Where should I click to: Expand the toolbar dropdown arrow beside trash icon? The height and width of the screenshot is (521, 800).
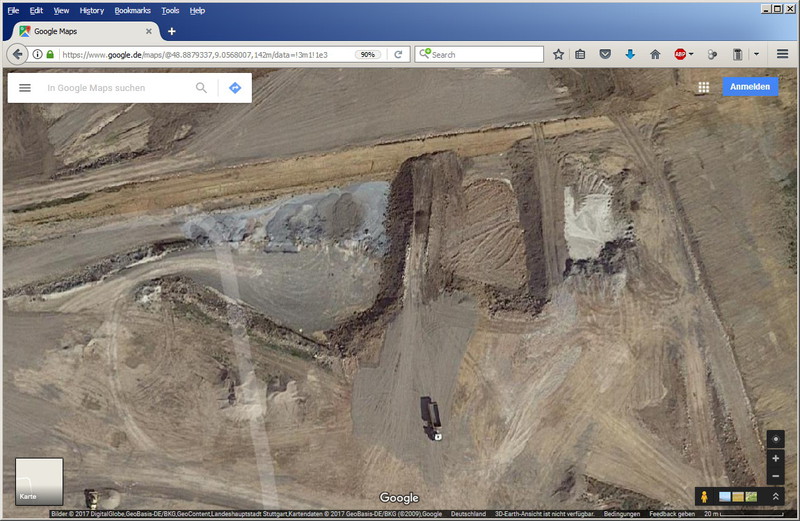point(756,54)
